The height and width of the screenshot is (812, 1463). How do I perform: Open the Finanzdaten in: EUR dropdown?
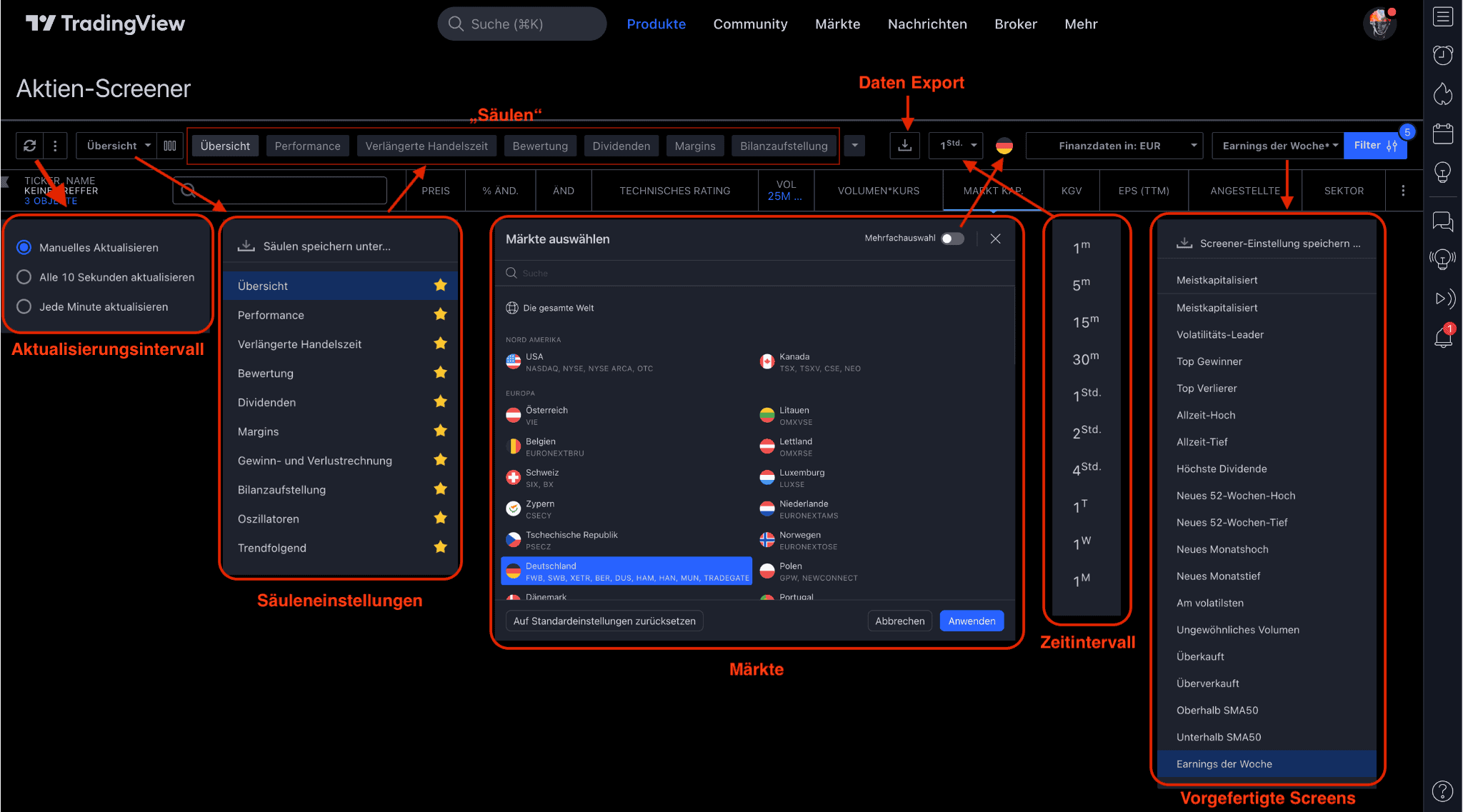(x=1113, y=145)
